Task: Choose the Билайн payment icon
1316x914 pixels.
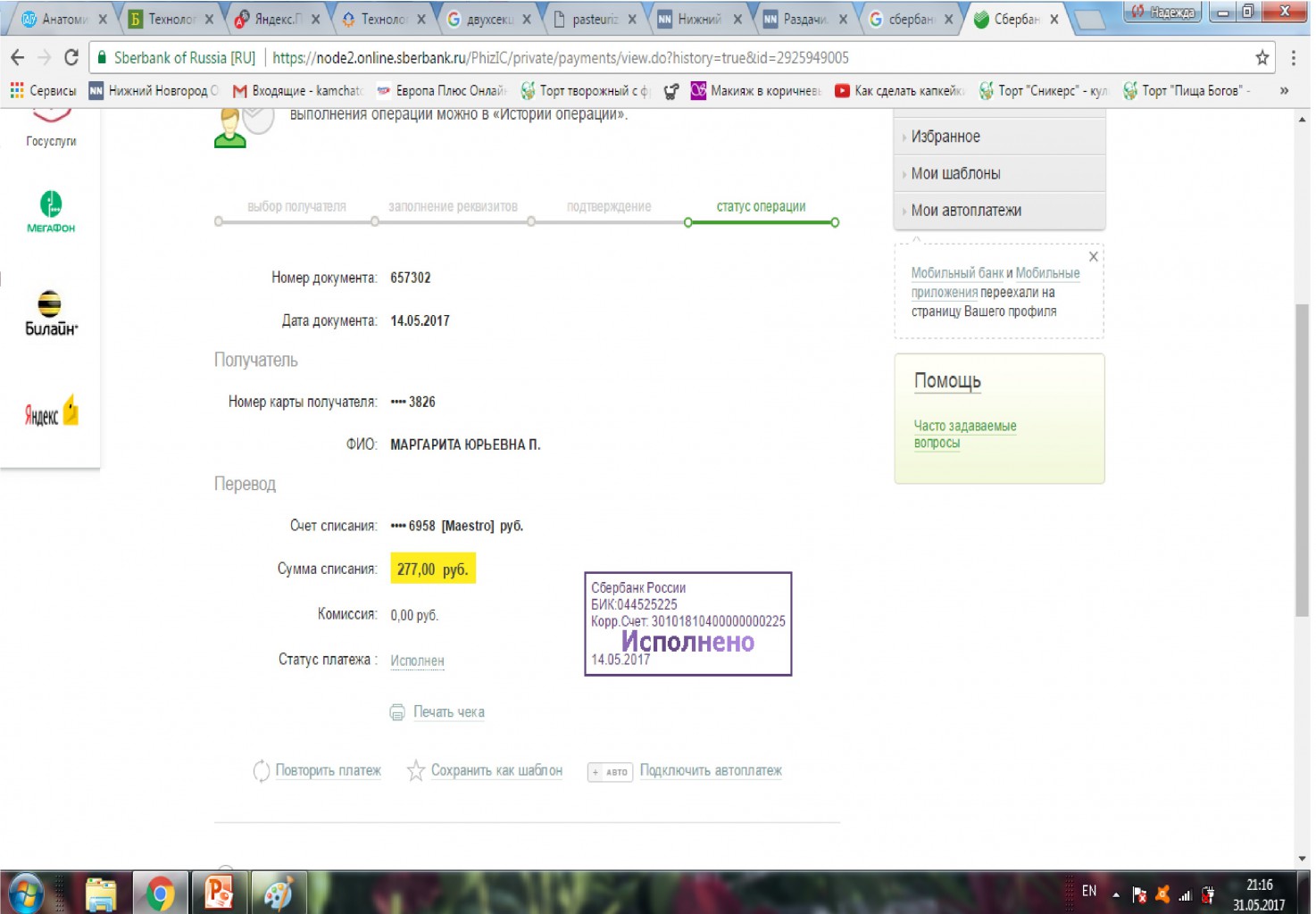Action: point(51,312)
